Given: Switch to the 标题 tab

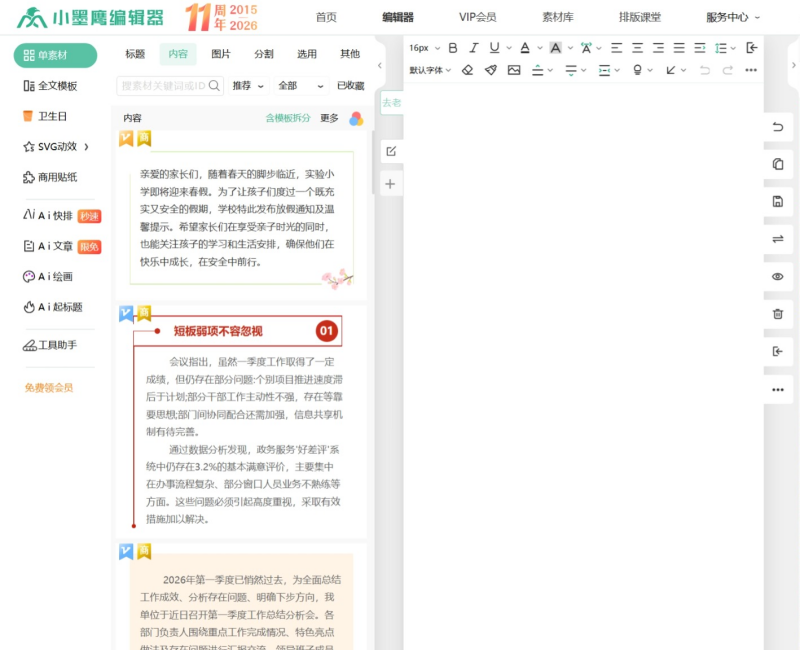Looking at the screenshot, I should tap(135, 54).
